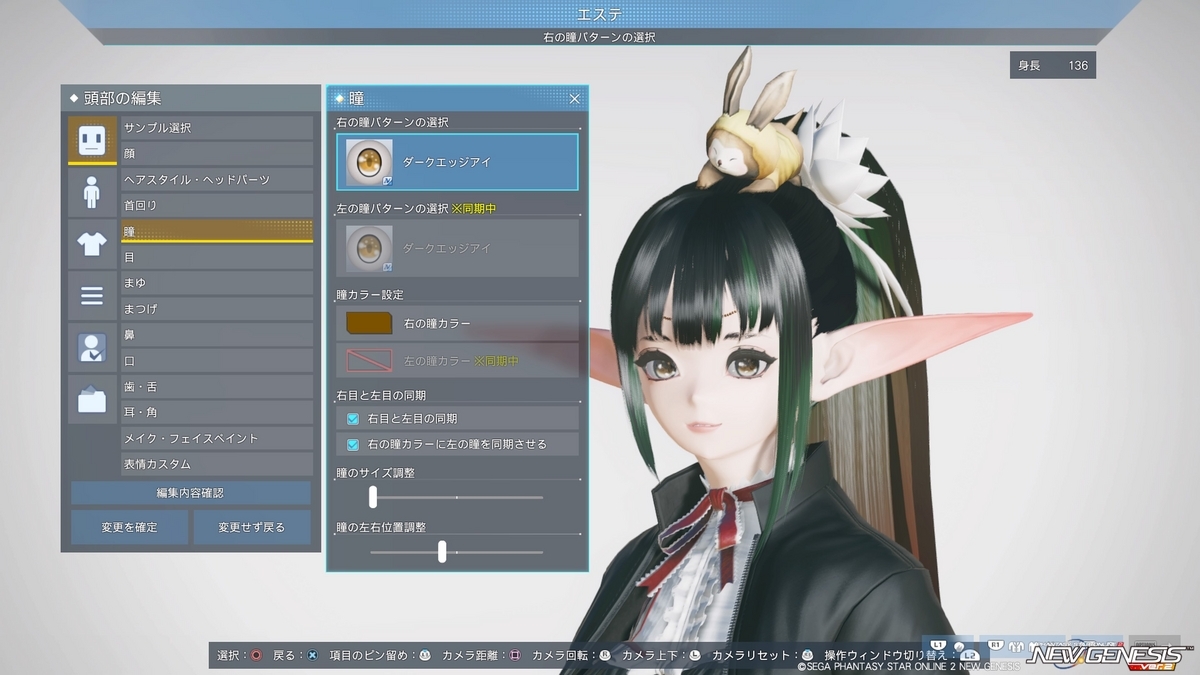1200x675 pixels.
Task: Click left eye pattern thumbnail (synced)
Action: click(370, 248)
